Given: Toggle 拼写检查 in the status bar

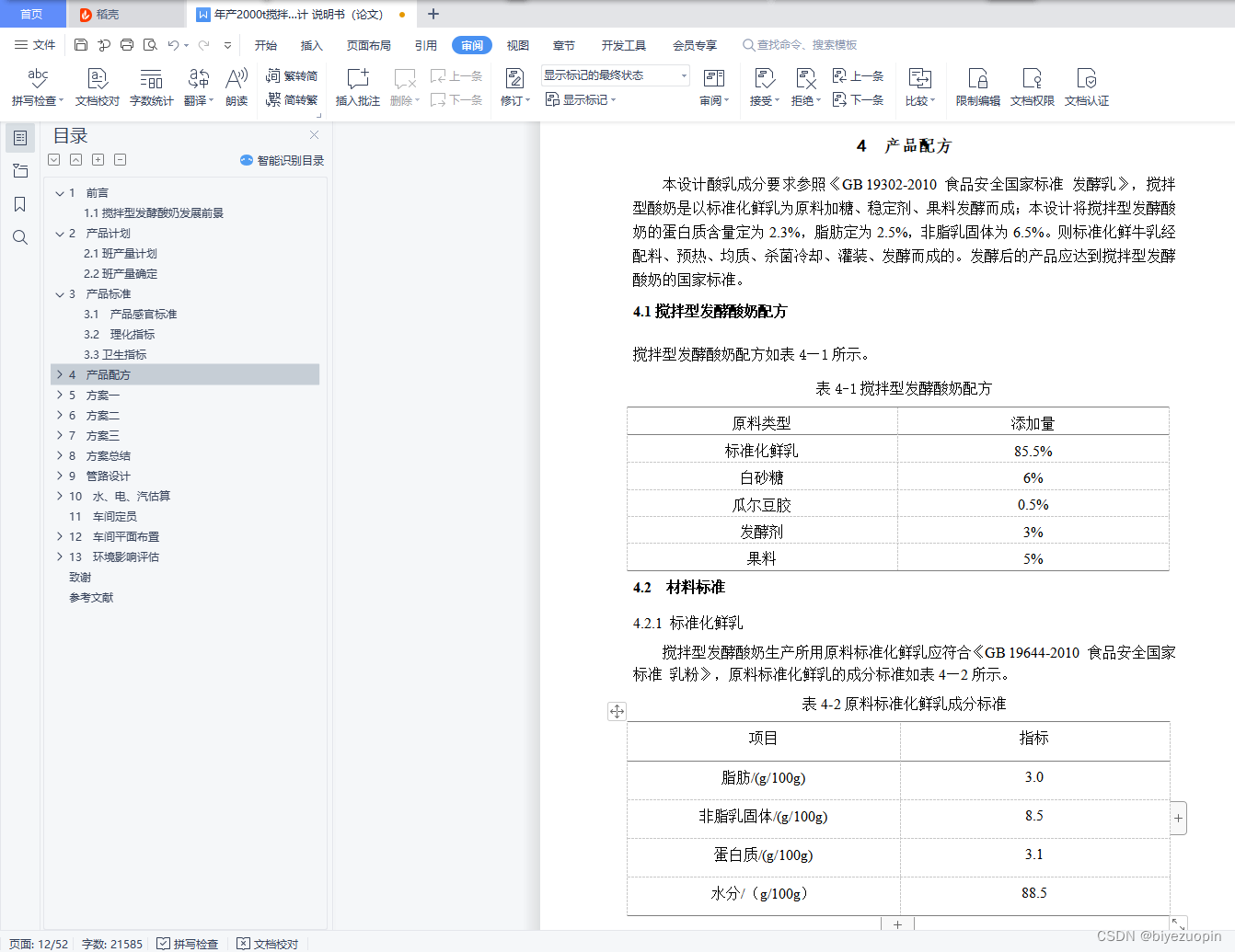Looking at the screenshot, I should [x=190, y=944].
